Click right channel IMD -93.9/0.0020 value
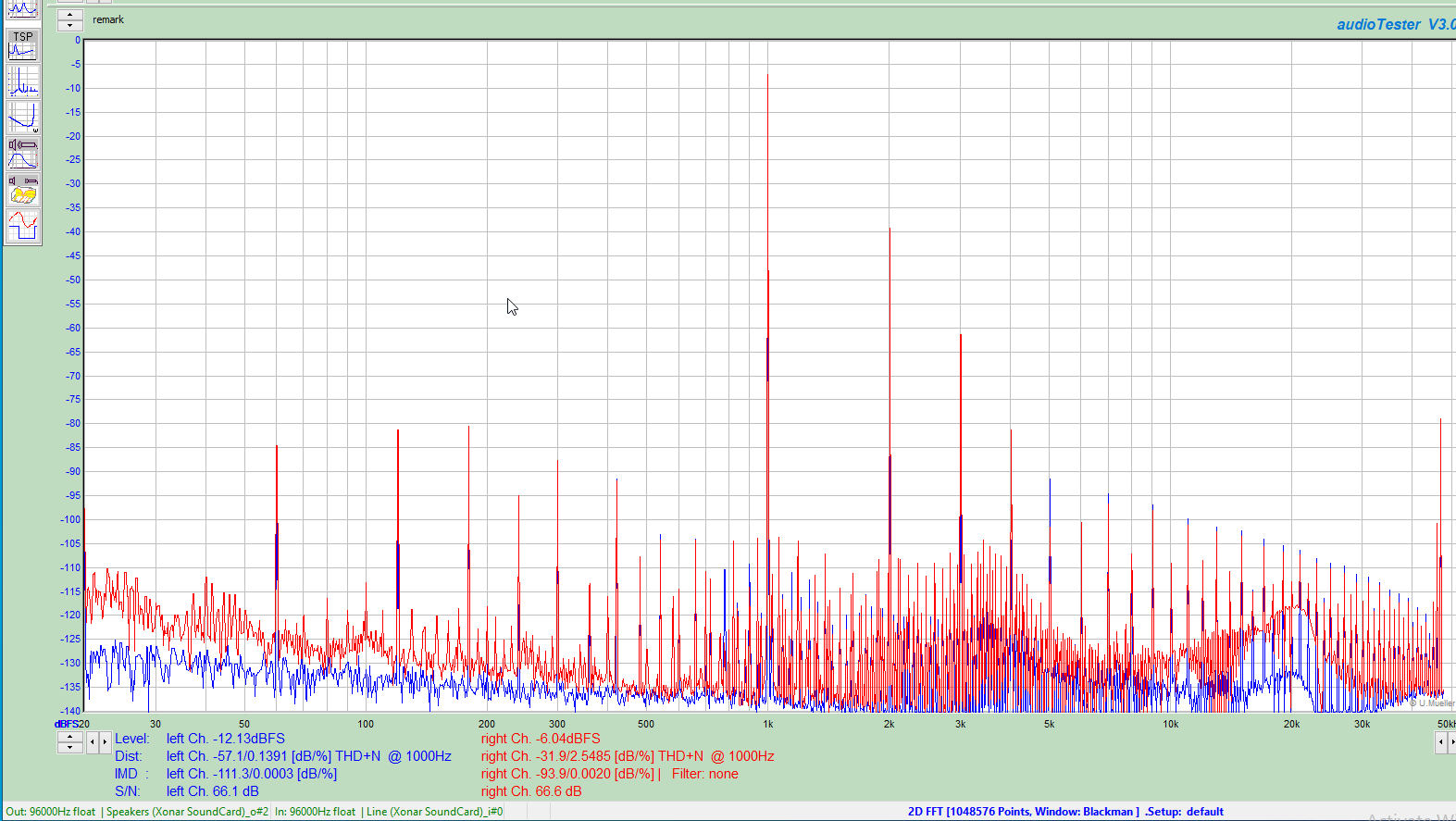1456x821 pixels. click(568, 774)
